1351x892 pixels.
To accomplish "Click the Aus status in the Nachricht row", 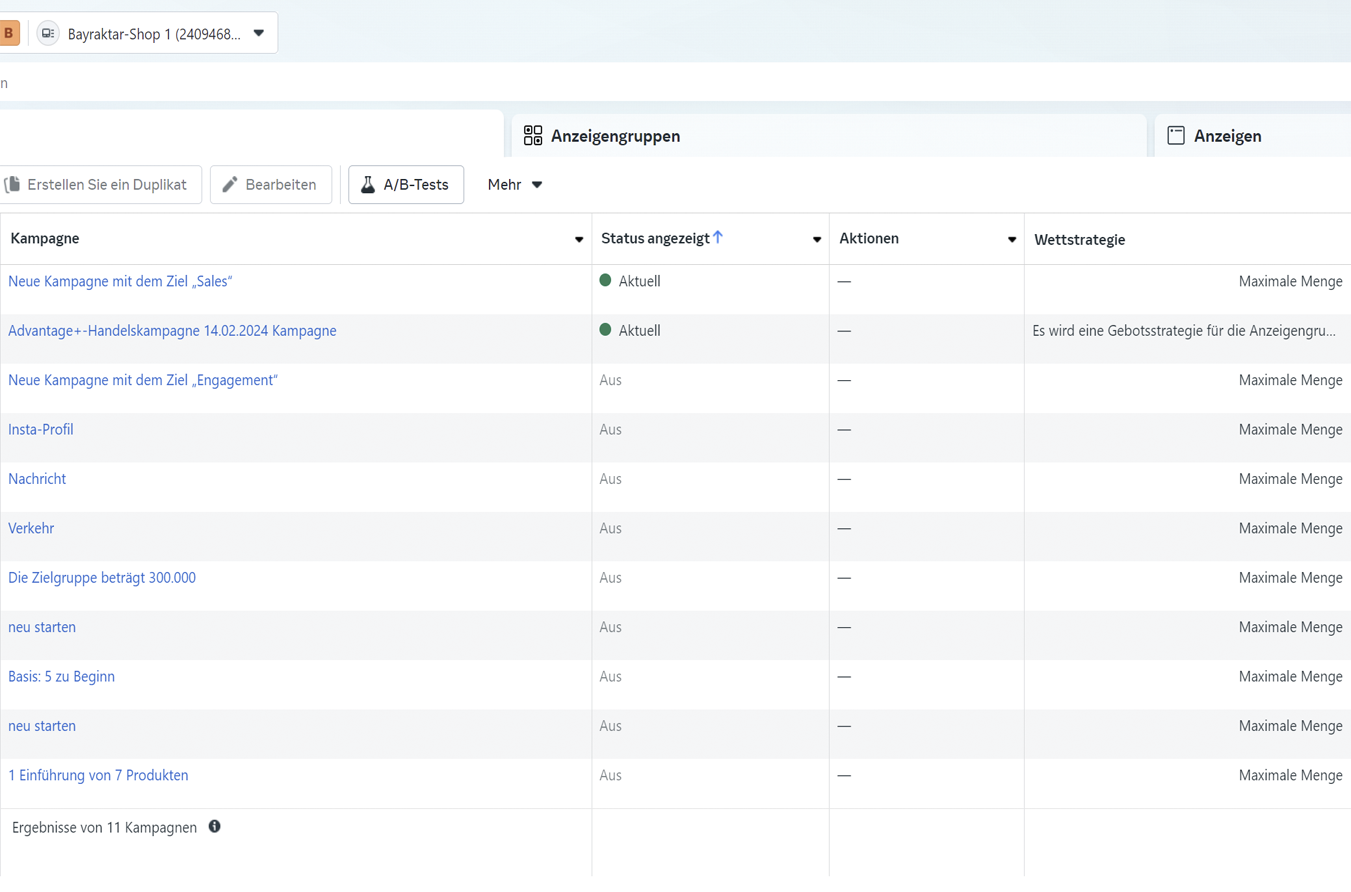I will point(611,479).
